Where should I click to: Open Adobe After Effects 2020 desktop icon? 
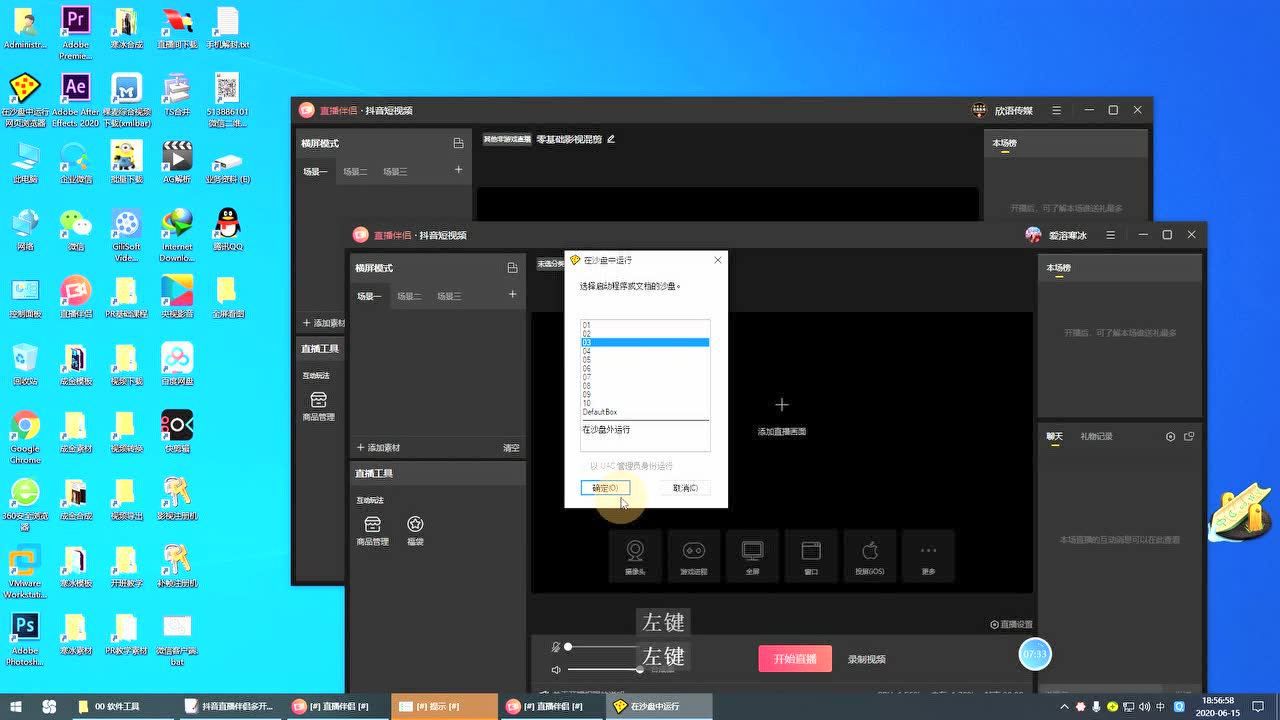75,99
